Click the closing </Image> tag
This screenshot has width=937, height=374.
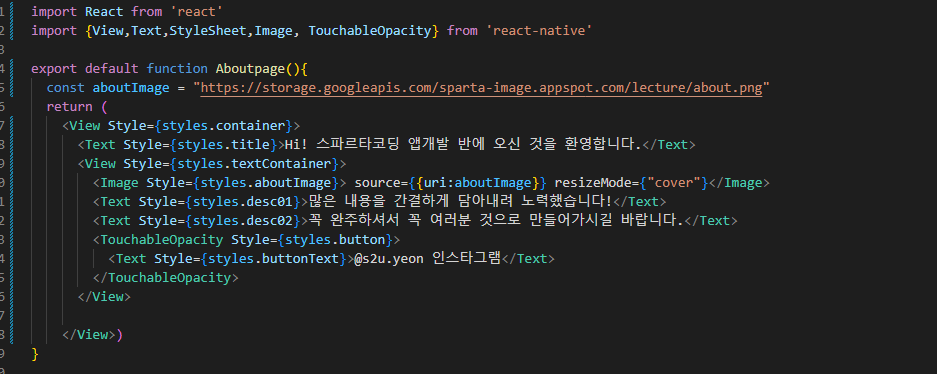[740, 183]
